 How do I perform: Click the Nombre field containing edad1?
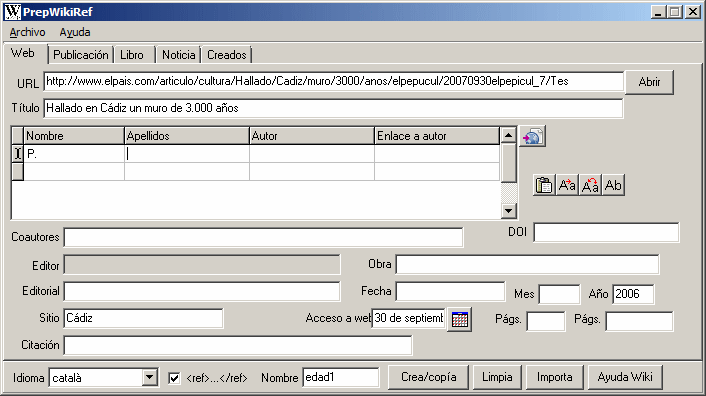[341, 377]
